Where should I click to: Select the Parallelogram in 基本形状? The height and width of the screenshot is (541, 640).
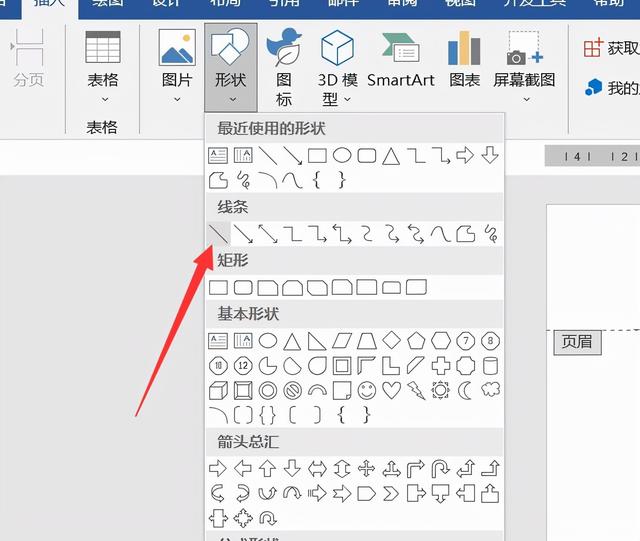342,341
